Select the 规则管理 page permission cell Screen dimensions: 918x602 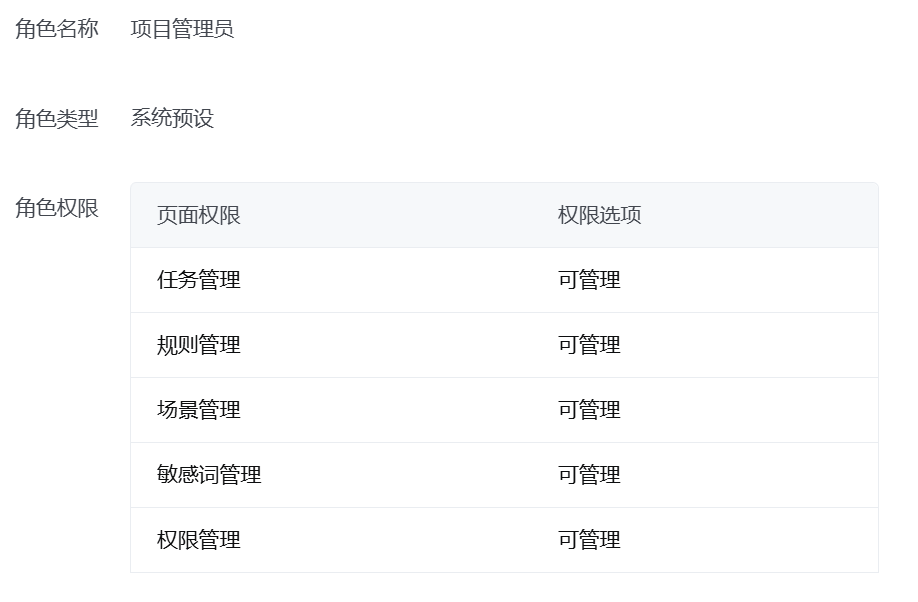coord(199,345)
